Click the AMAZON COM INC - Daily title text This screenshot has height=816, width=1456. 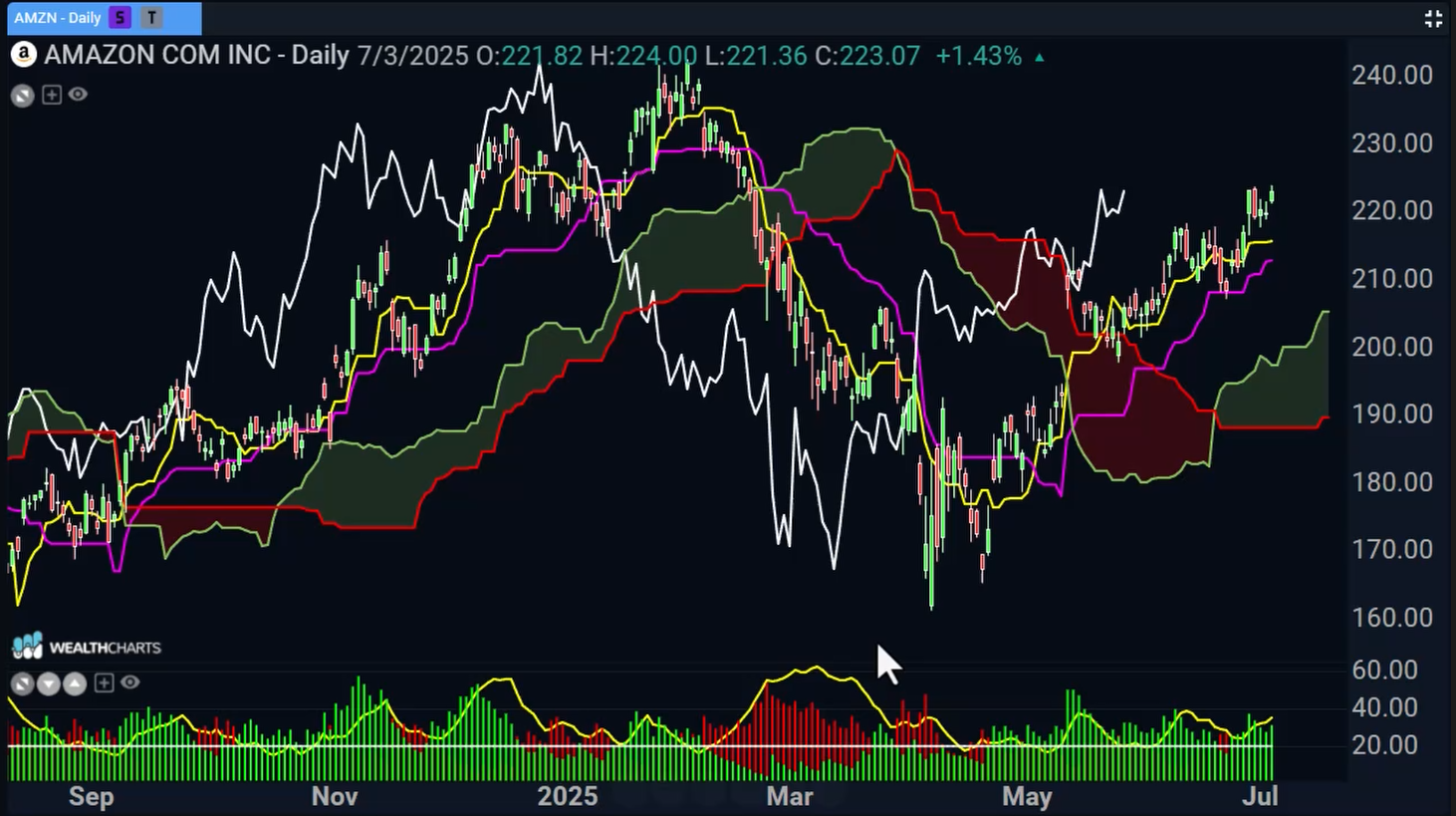click(x=196, y=55)
